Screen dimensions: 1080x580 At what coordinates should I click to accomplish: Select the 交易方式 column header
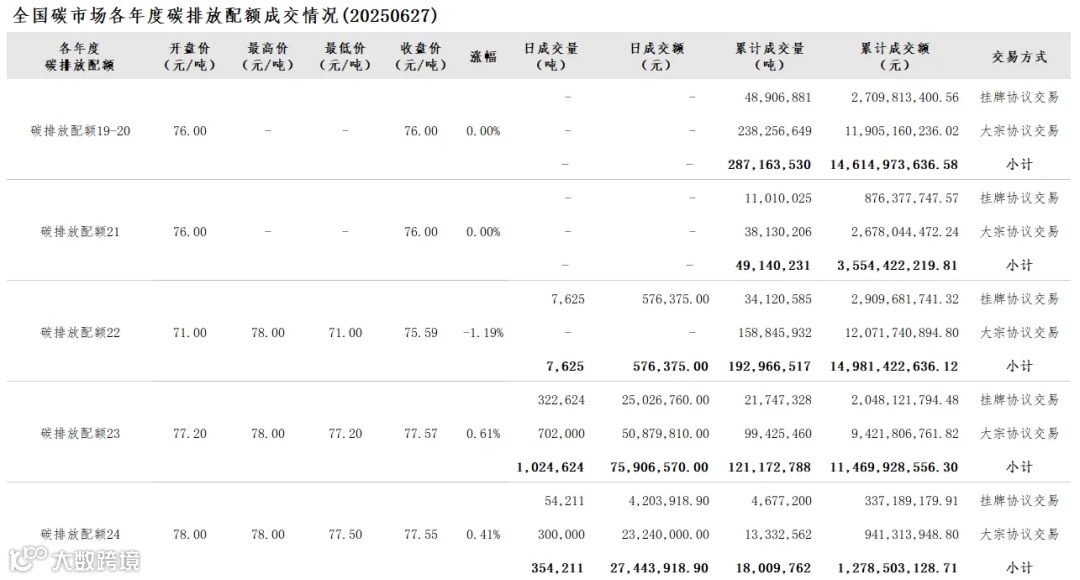tap(1019, 57)
